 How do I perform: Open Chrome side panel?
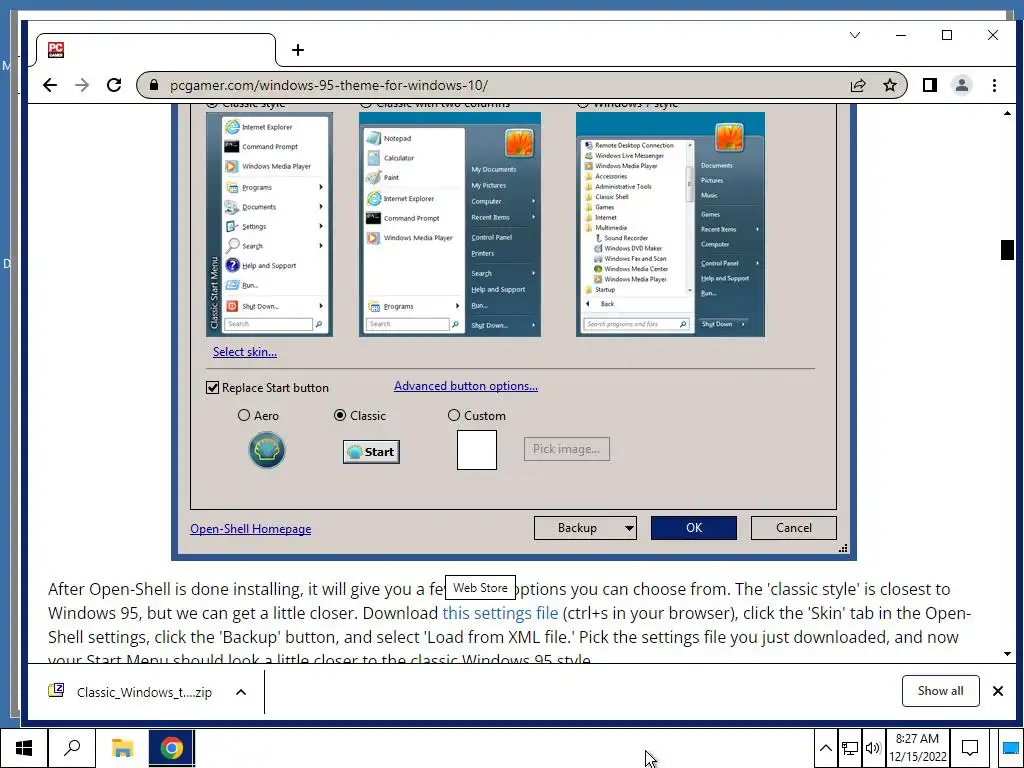click(x=930, y=85)
